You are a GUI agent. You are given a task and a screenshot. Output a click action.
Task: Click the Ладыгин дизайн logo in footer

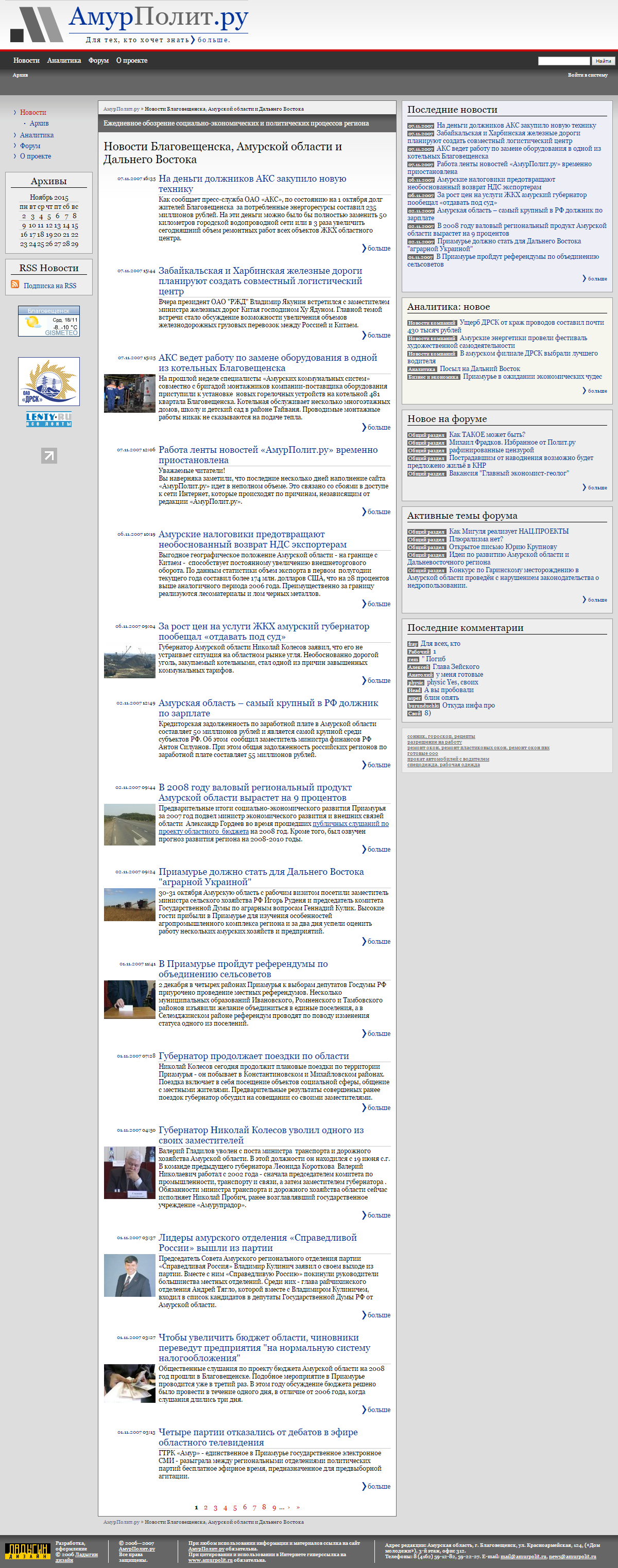(x=27, y=1551)
